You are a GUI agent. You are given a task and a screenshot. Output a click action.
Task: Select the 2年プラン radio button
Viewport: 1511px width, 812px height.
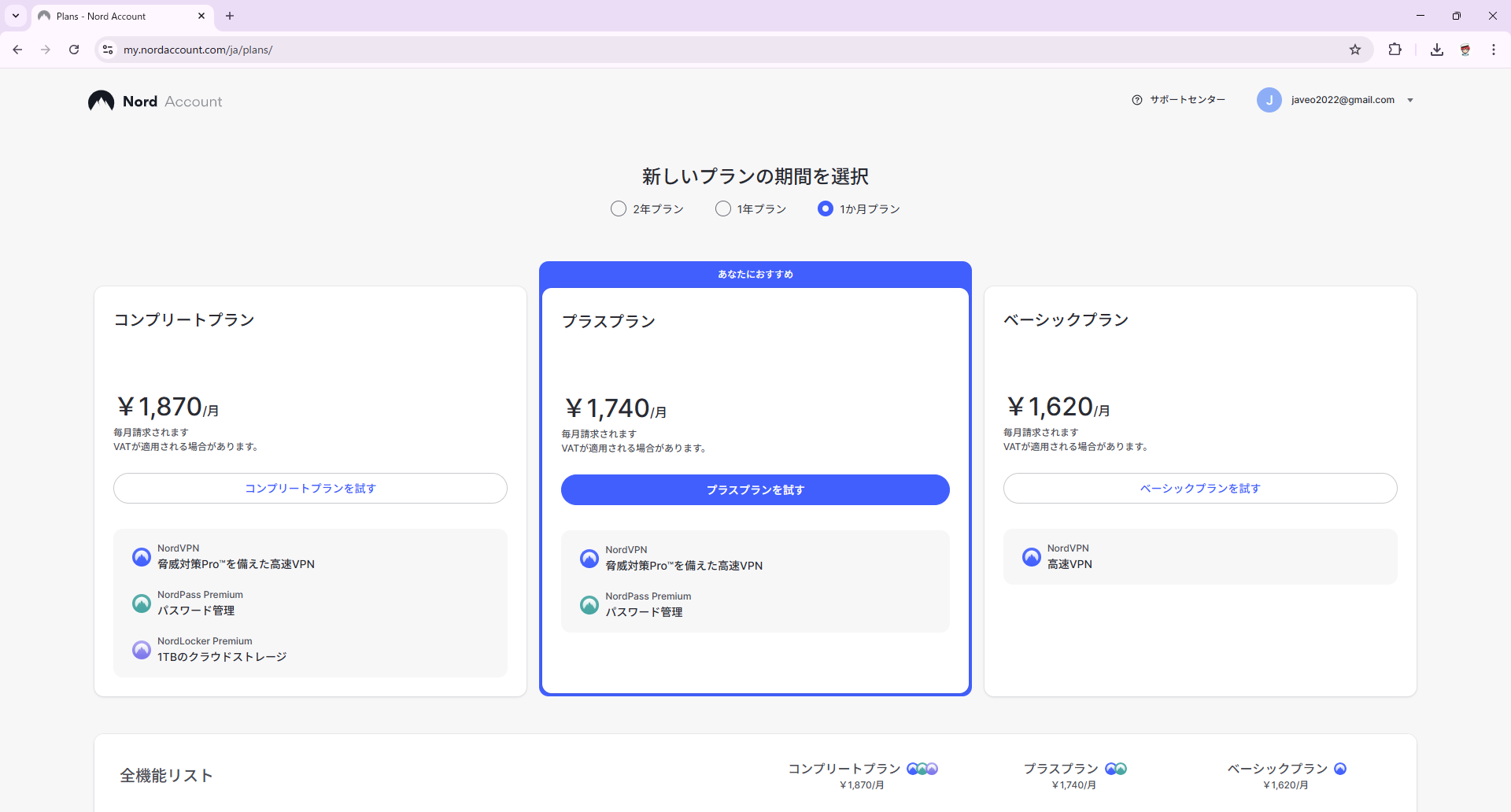619,209
